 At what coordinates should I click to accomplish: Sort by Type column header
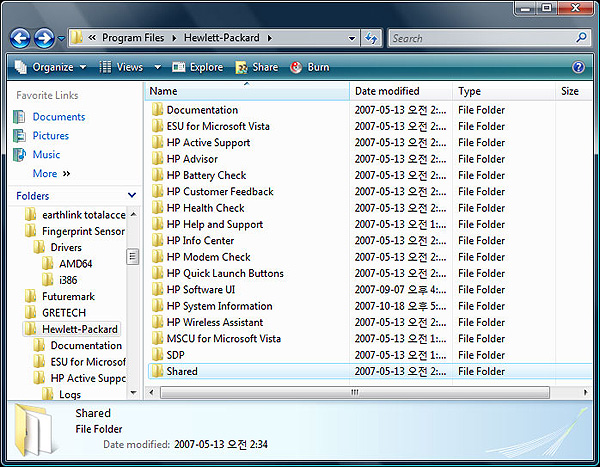tap(504, 91)
